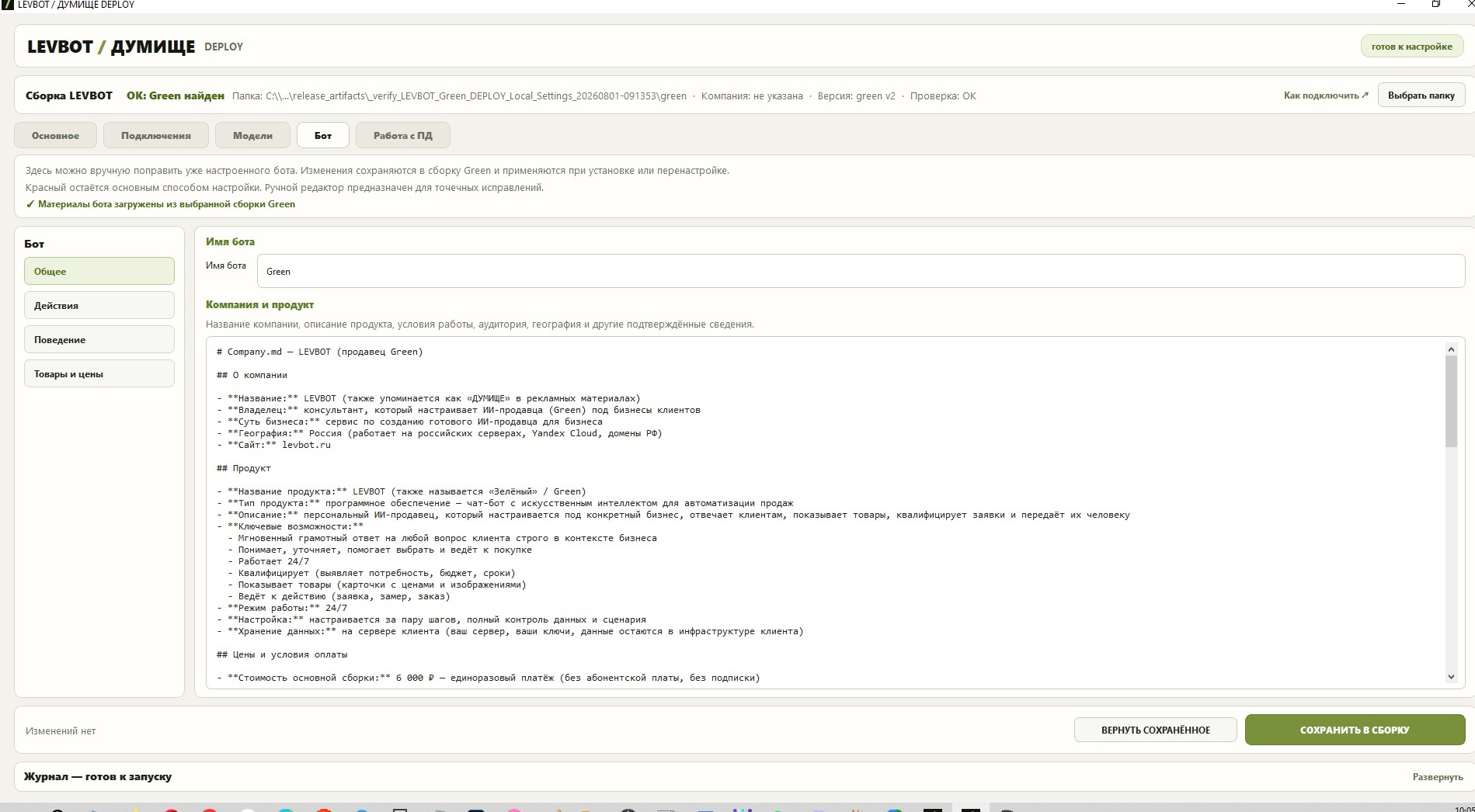Click the Изменений нет status text
This screenshot has height=812, width=1475.
[x=61, y=730]
